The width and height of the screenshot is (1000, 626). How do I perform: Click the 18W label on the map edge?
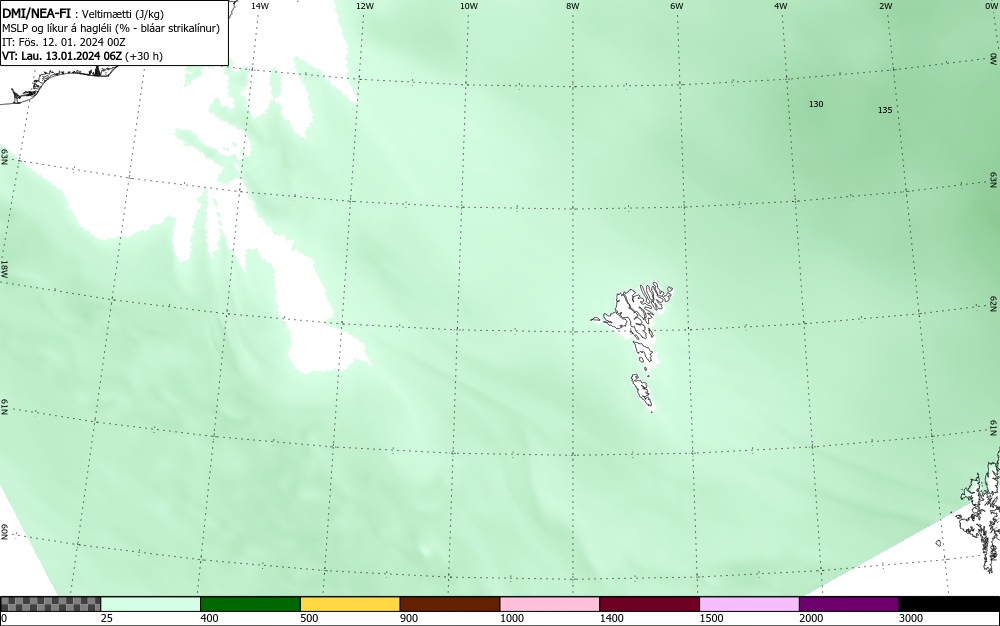[x=4, y=268]
